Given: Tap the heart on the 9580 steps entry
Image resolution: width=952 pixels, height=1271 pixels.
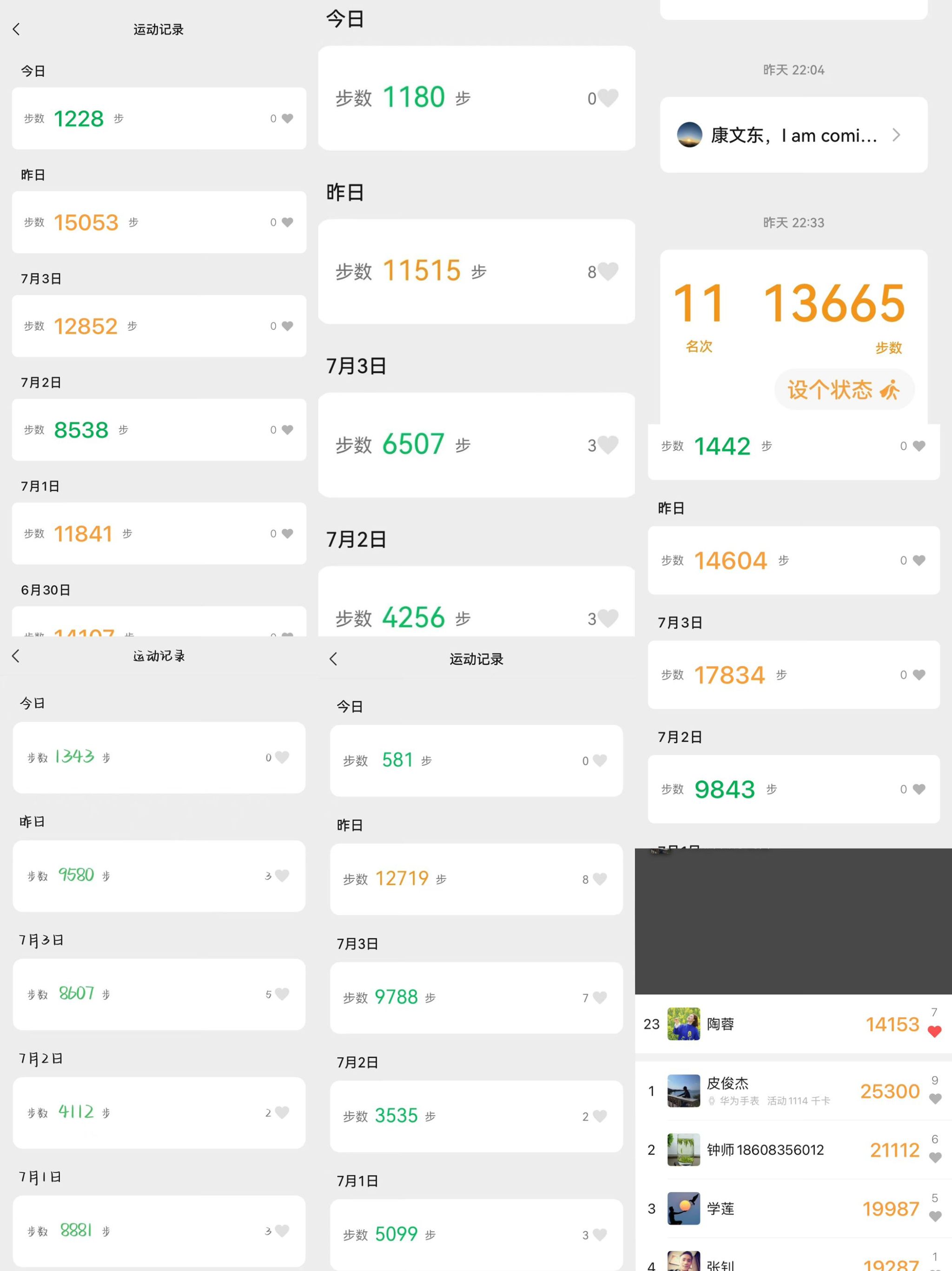Looking at the screenshot, I should coord(282,876).
